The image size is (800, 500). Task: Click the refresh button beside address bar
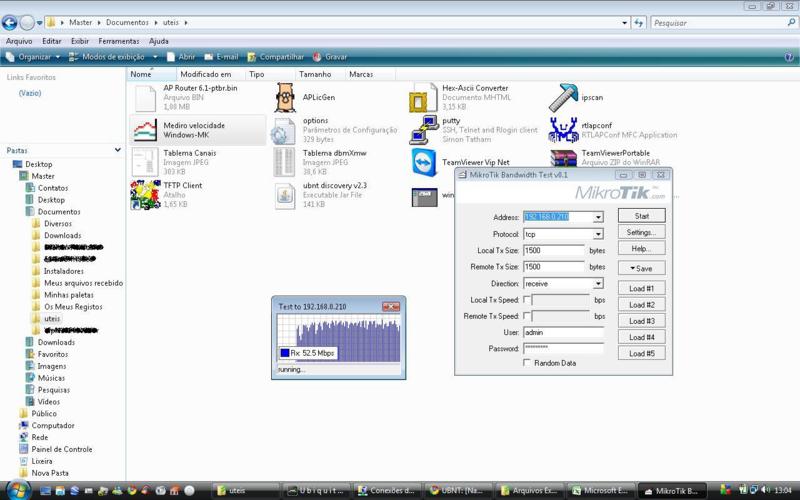(639, 22)
